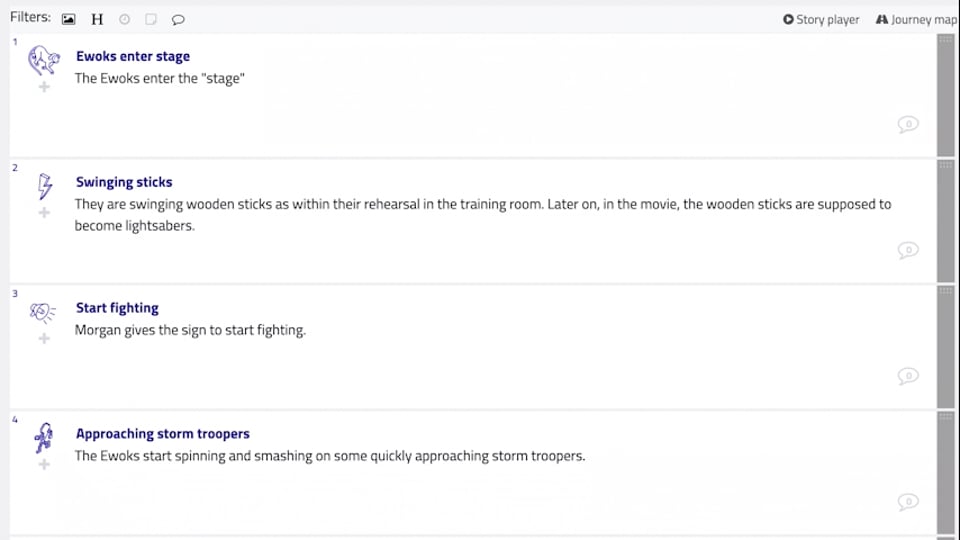The image size is (960, 540).
Task: Toggle the clock time filter
Action: point(124,19)
